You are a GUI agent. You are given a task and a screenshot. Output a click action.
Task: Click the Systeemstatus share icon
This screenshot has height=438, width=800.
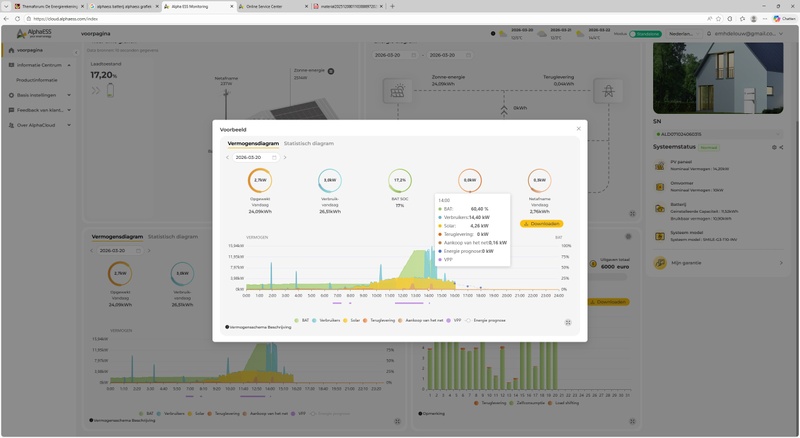pyautogui.click(x=781, y=148)
